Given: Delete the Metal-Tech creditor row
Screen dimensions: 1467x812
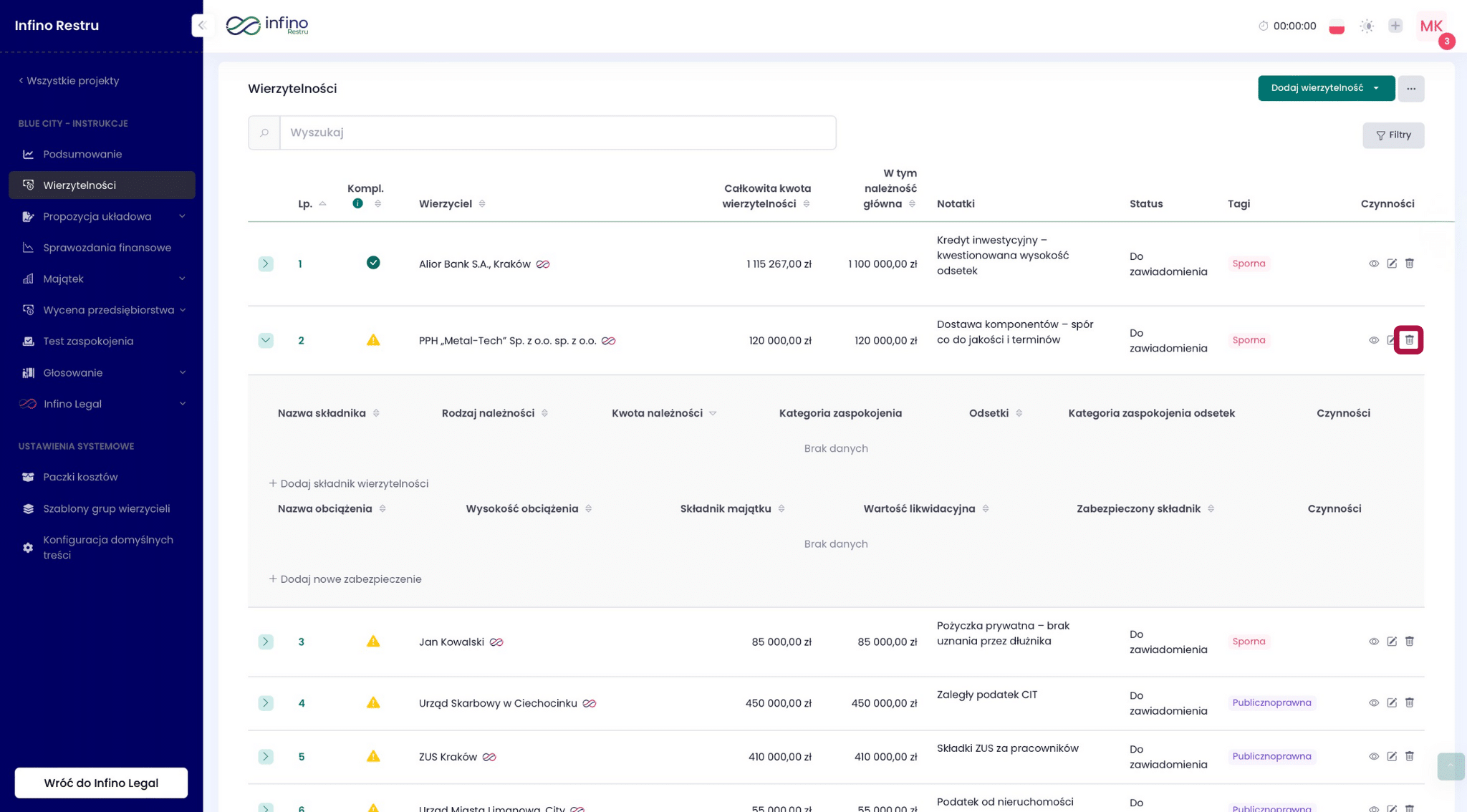Looking at the screenshot, I should pos(1409,340).
